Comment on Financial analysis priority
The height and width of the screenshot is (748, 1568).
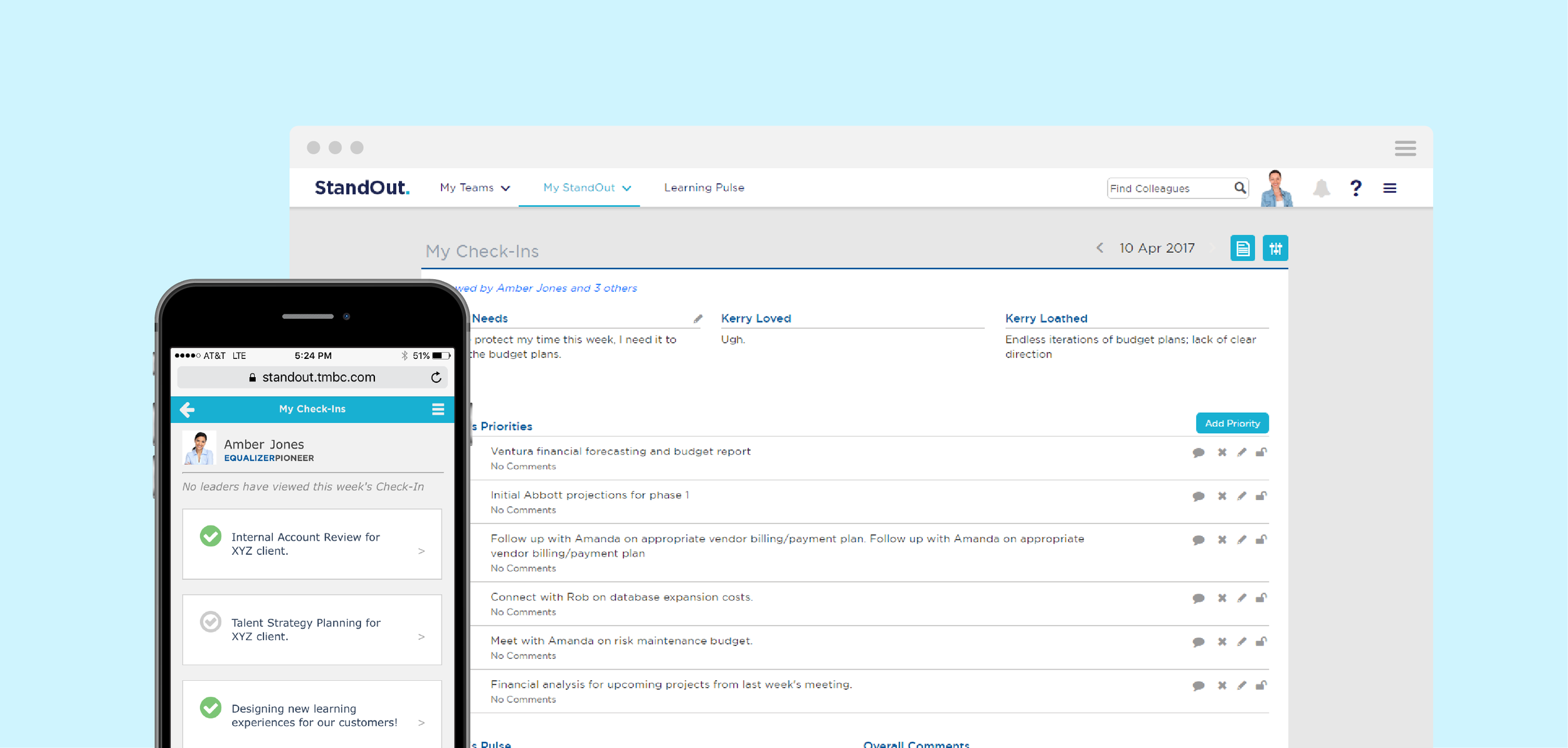click(x=1199, y=686)
